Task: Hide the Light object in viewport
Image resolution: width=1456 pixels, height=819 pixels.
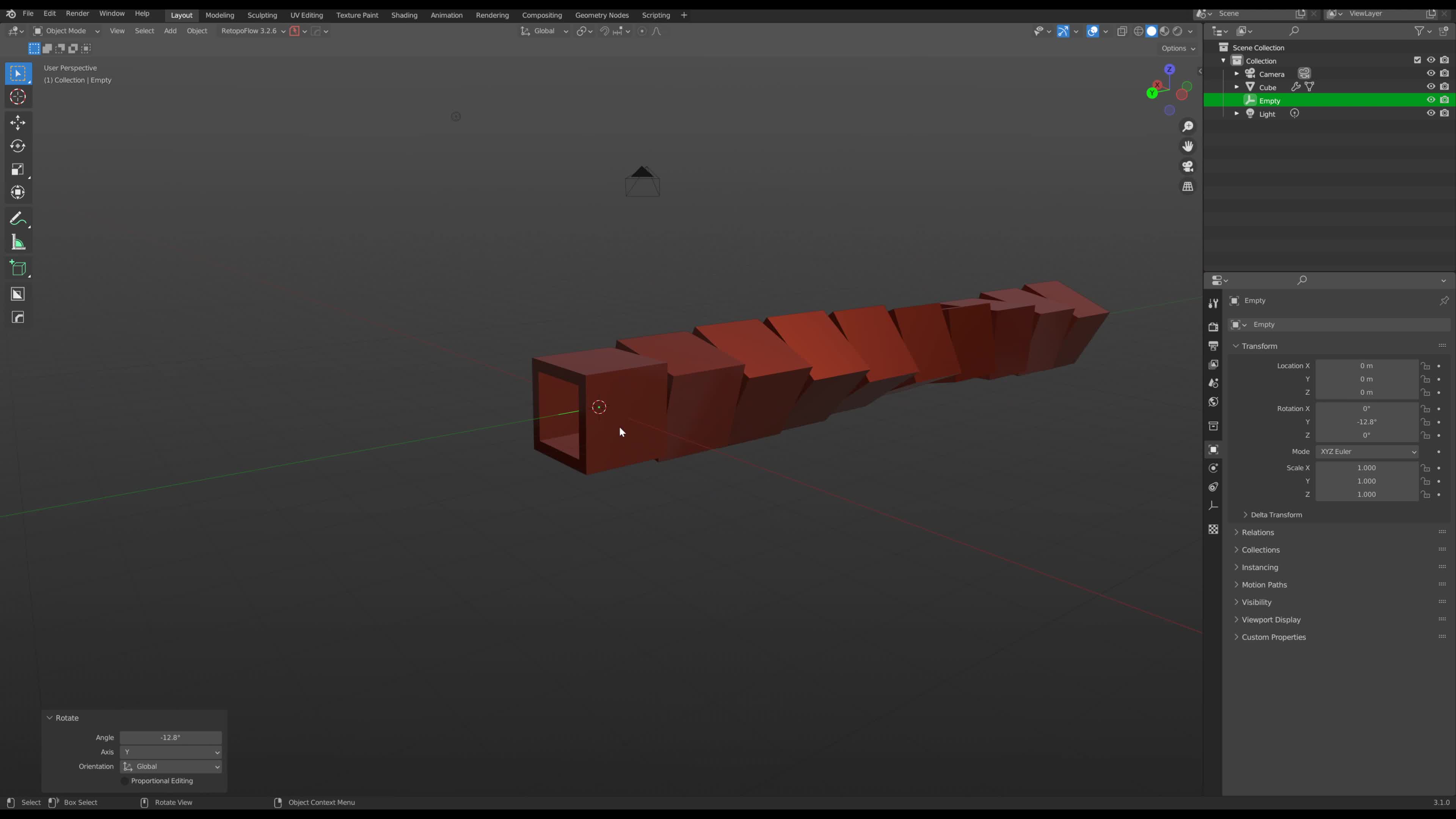Action: click(1431, 113)
